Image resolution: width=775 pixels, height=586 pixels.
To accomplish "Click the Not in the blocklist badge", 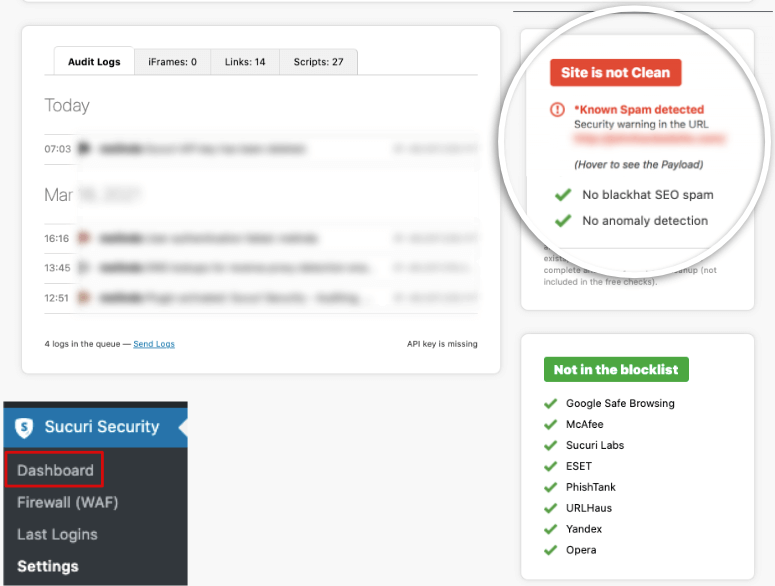I will 616,369.
